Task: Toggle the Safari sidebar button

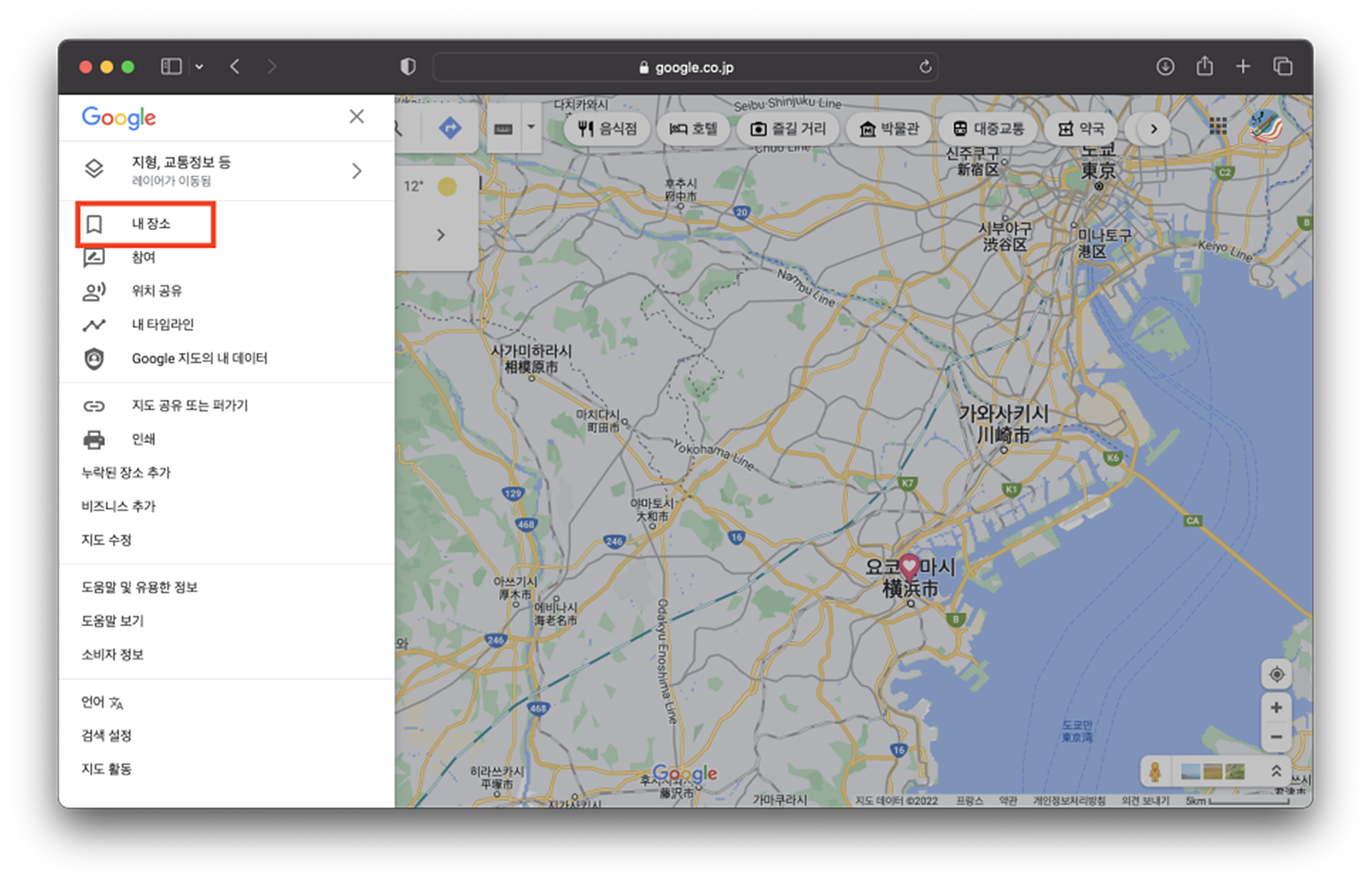Action: point(171,66)
